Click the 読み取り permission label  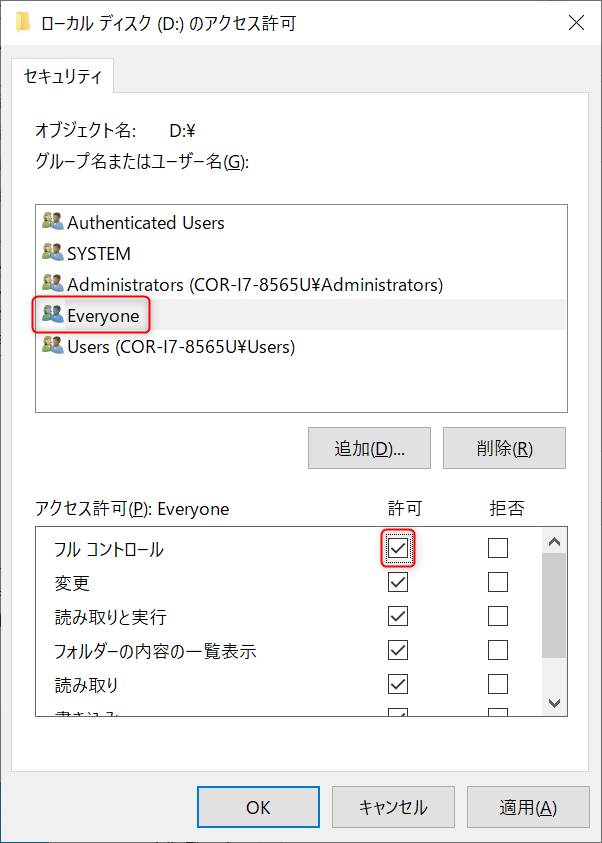point(86,685)
